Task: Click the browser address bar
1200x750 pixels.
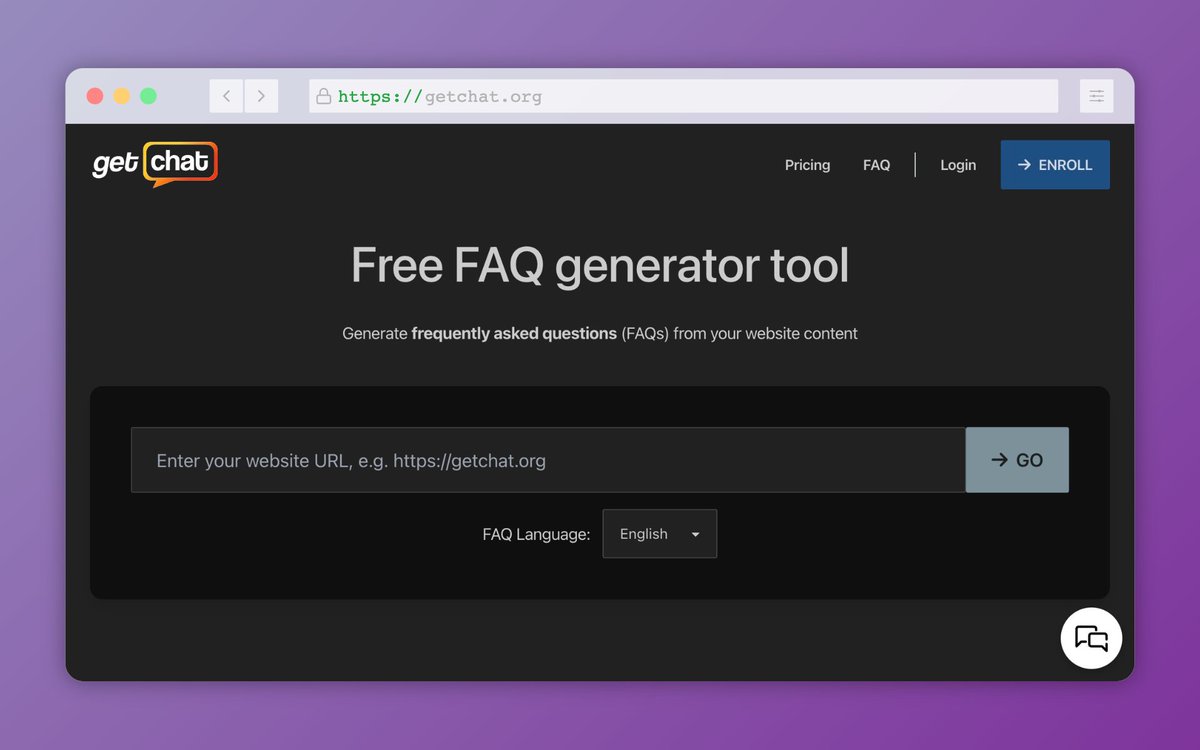Action: pyautogui.click(x=683, y=96)
